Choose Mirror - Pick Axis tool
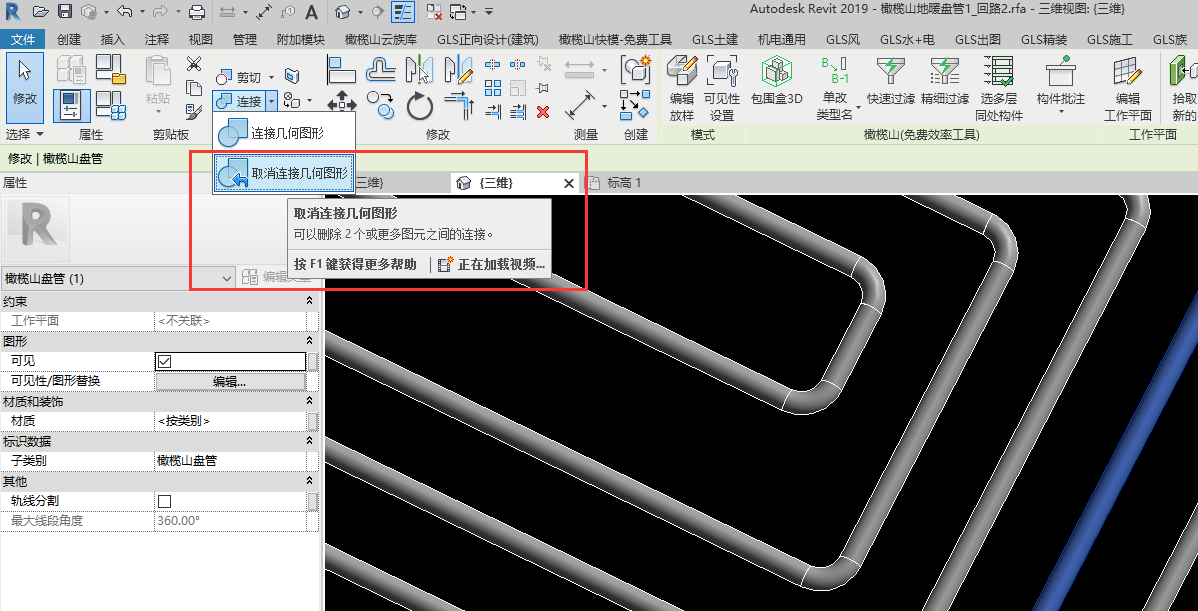 [419, 70]
